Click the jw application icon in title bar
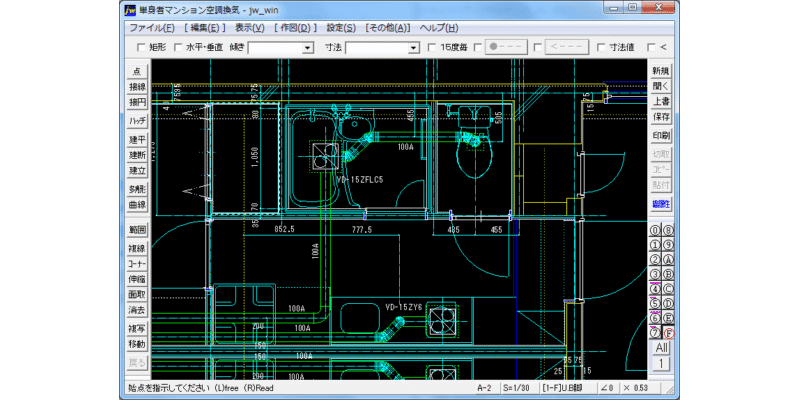 pos(130,9)
